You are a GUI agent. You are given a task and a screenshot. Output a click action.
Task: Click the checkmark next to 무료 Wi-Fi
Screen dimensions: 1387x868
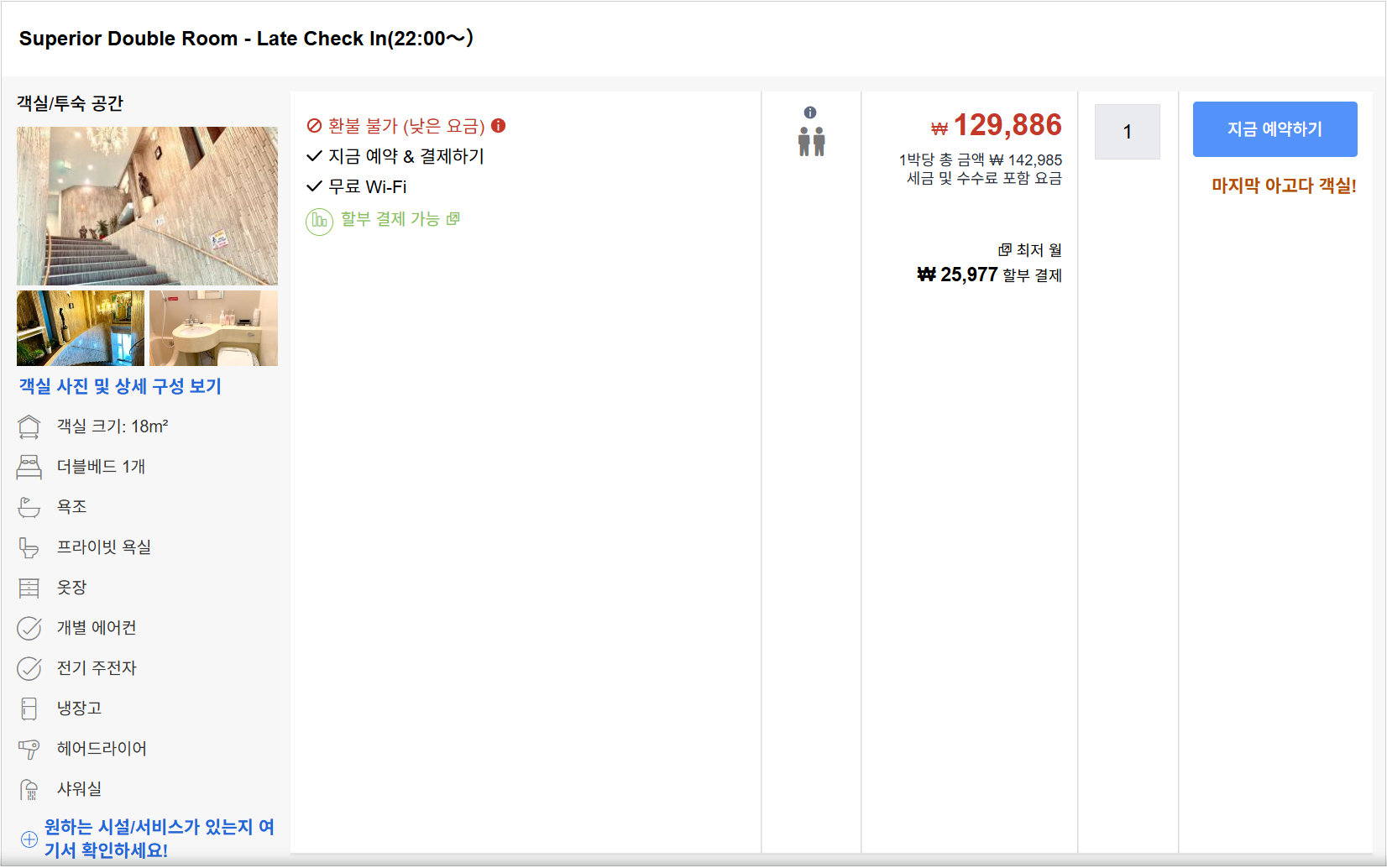point(314,186)
